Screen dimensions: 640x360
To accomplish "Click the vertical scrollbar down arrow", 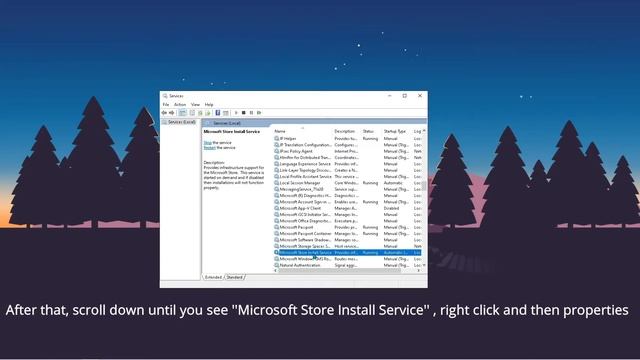I will (424, 265).
